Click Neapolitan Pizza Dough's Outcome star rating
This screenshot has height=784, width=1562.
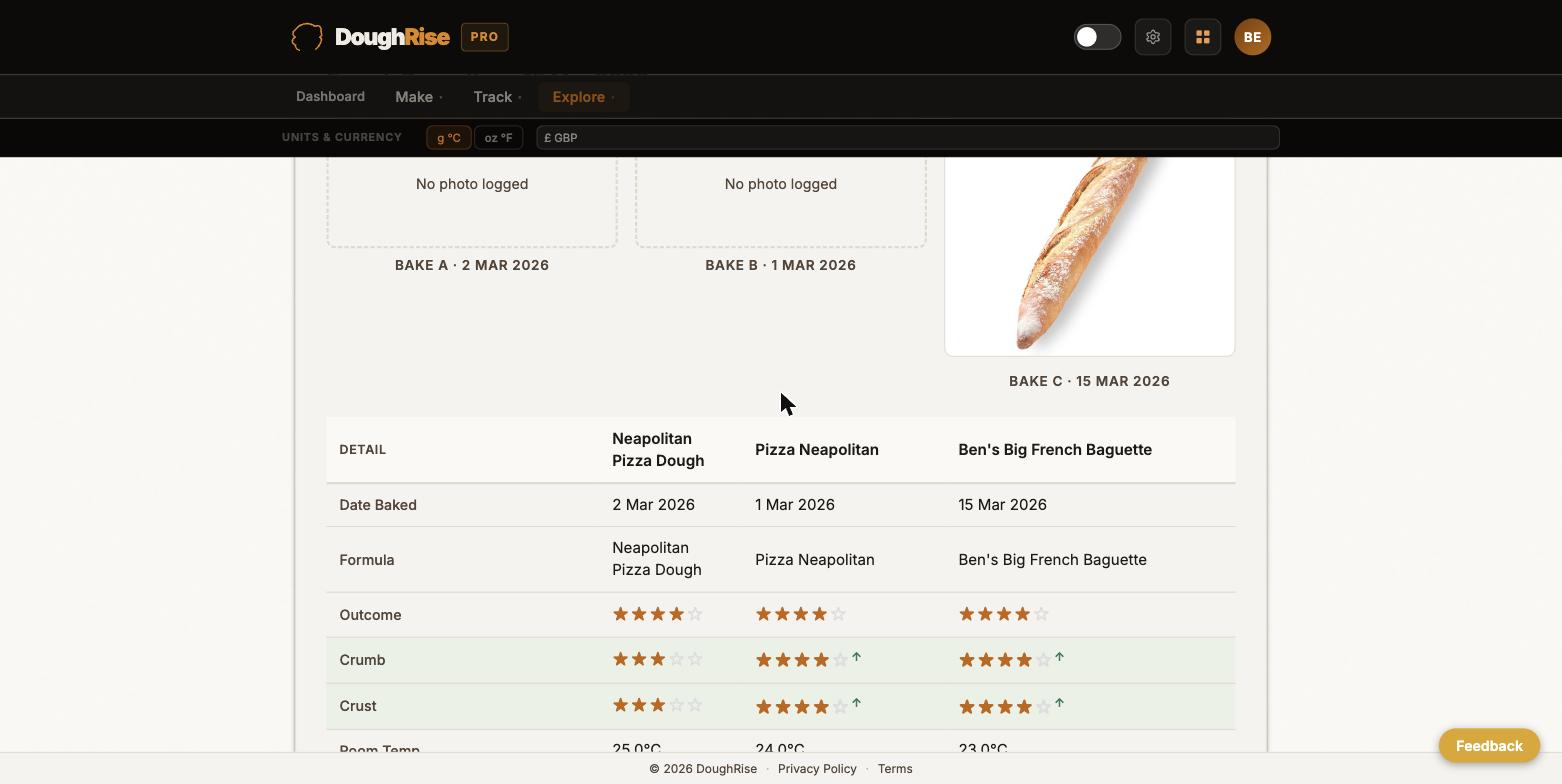coord(658,614)
